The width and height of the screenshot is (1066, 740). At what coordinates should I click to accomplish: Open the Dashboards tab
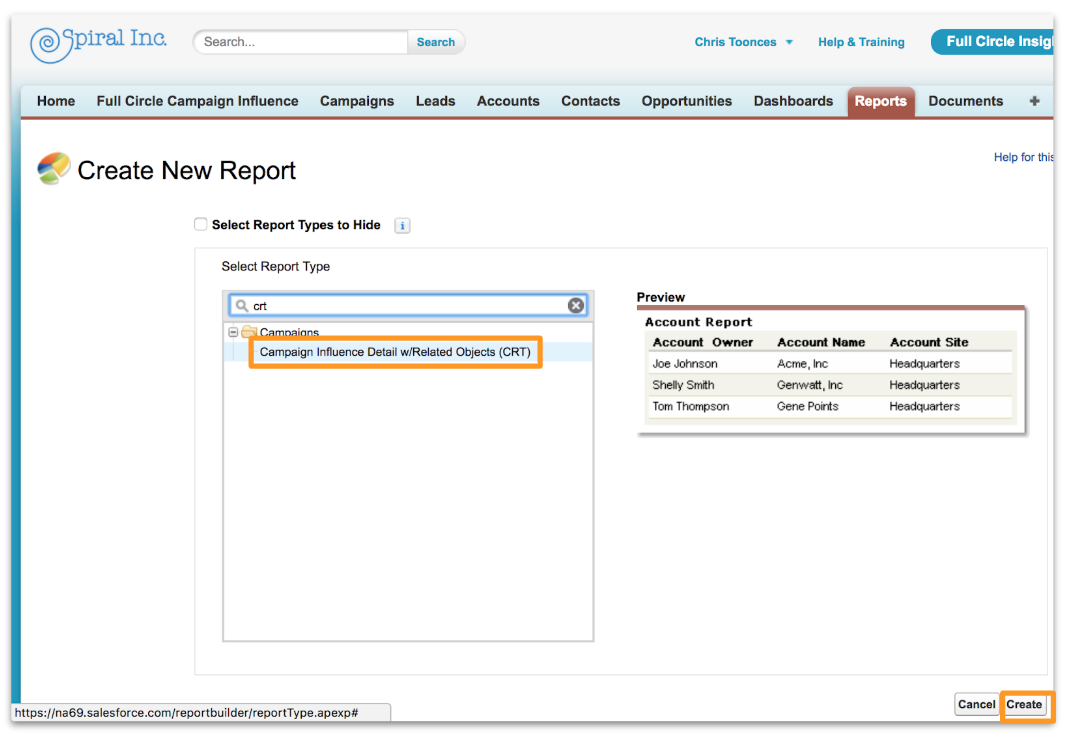click(793, 101)
